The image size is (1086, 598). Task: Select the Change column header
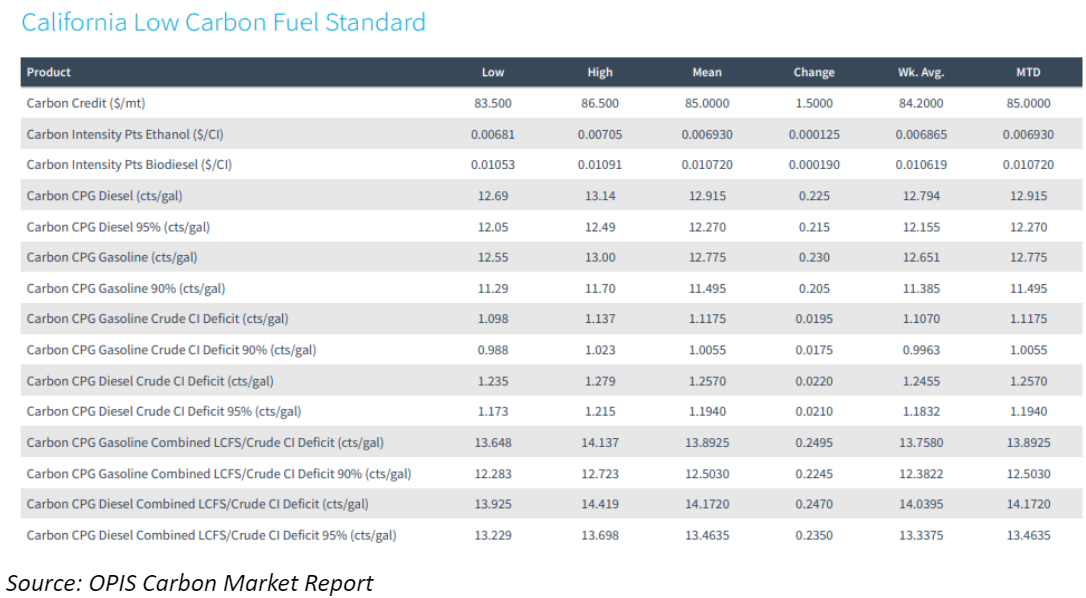(x=814, y=72)
